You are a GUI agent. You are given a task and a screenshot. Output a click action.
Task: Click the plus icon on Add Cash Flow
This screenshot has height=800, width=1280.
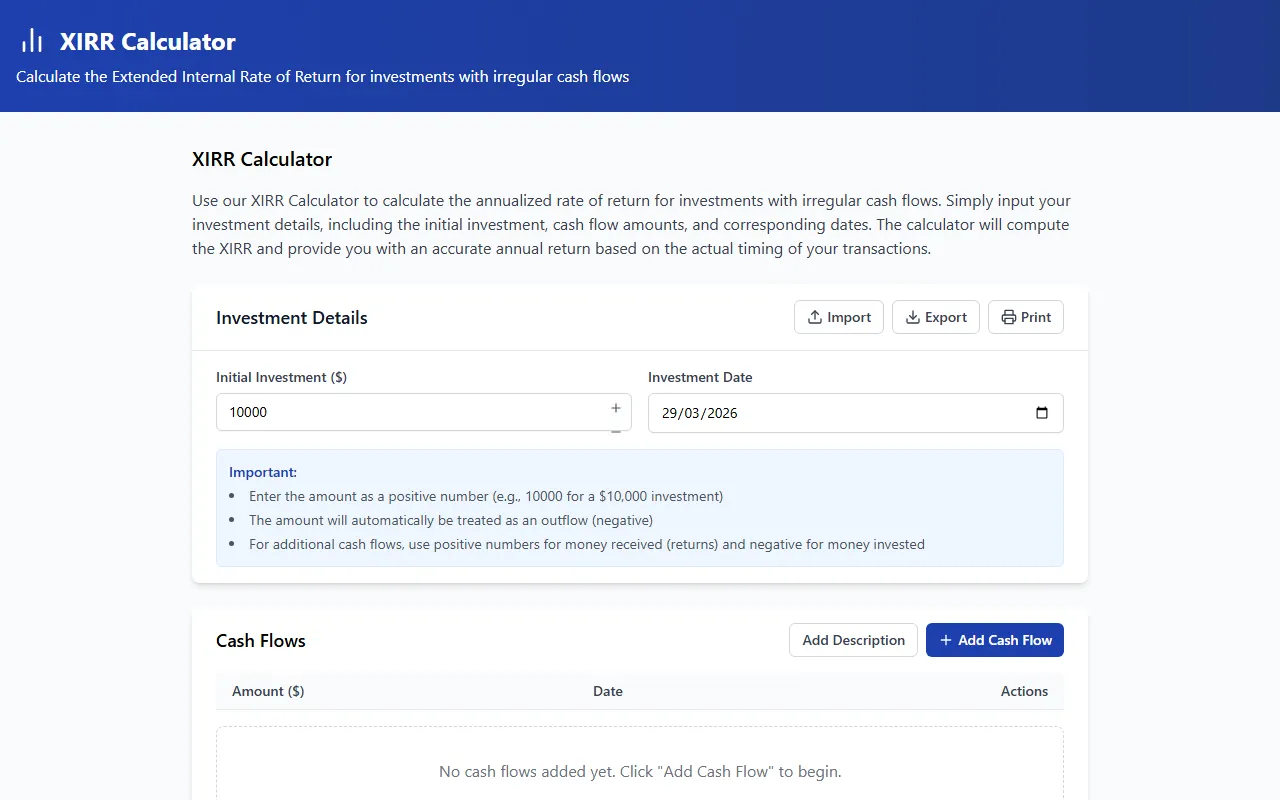click(945, 640)
